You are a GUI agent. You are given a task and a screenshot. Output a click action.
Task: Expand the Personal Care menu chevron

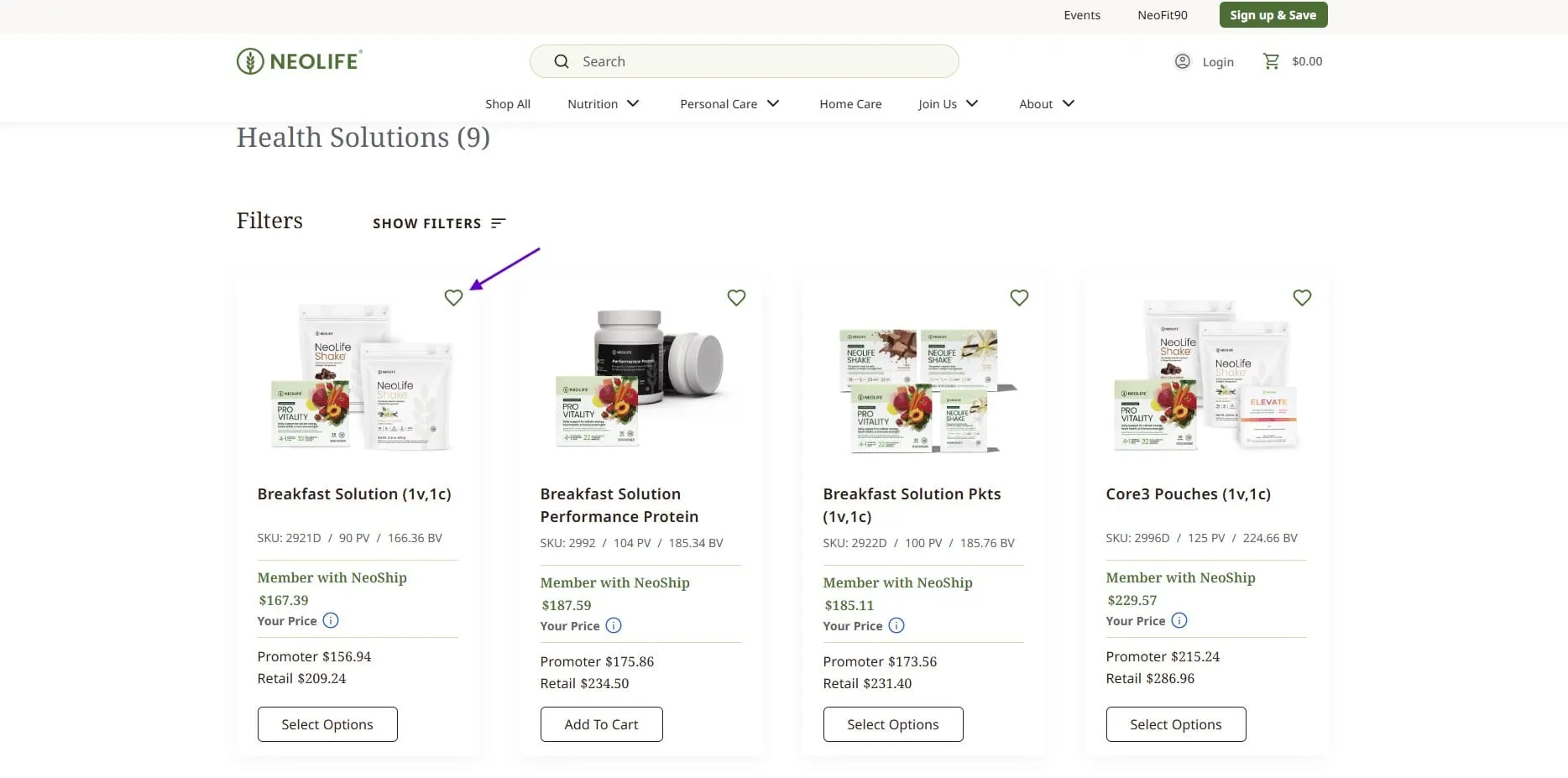tap(773, 103)
